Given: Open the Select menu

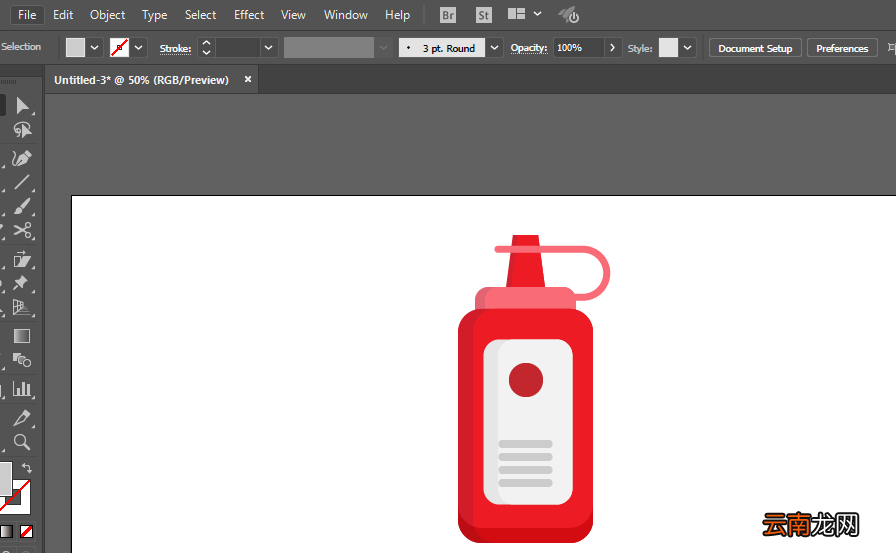Looking at the screenshot, I should point(200,15).
